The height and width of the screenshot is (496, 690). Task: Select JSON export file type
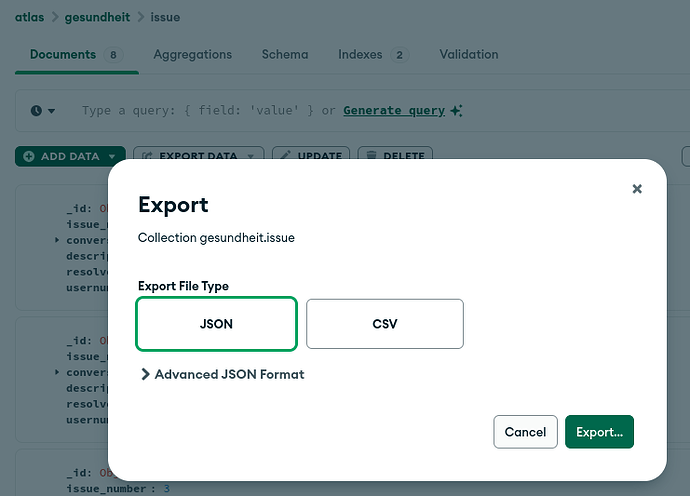pyautogui.click(x=216, y=324)
